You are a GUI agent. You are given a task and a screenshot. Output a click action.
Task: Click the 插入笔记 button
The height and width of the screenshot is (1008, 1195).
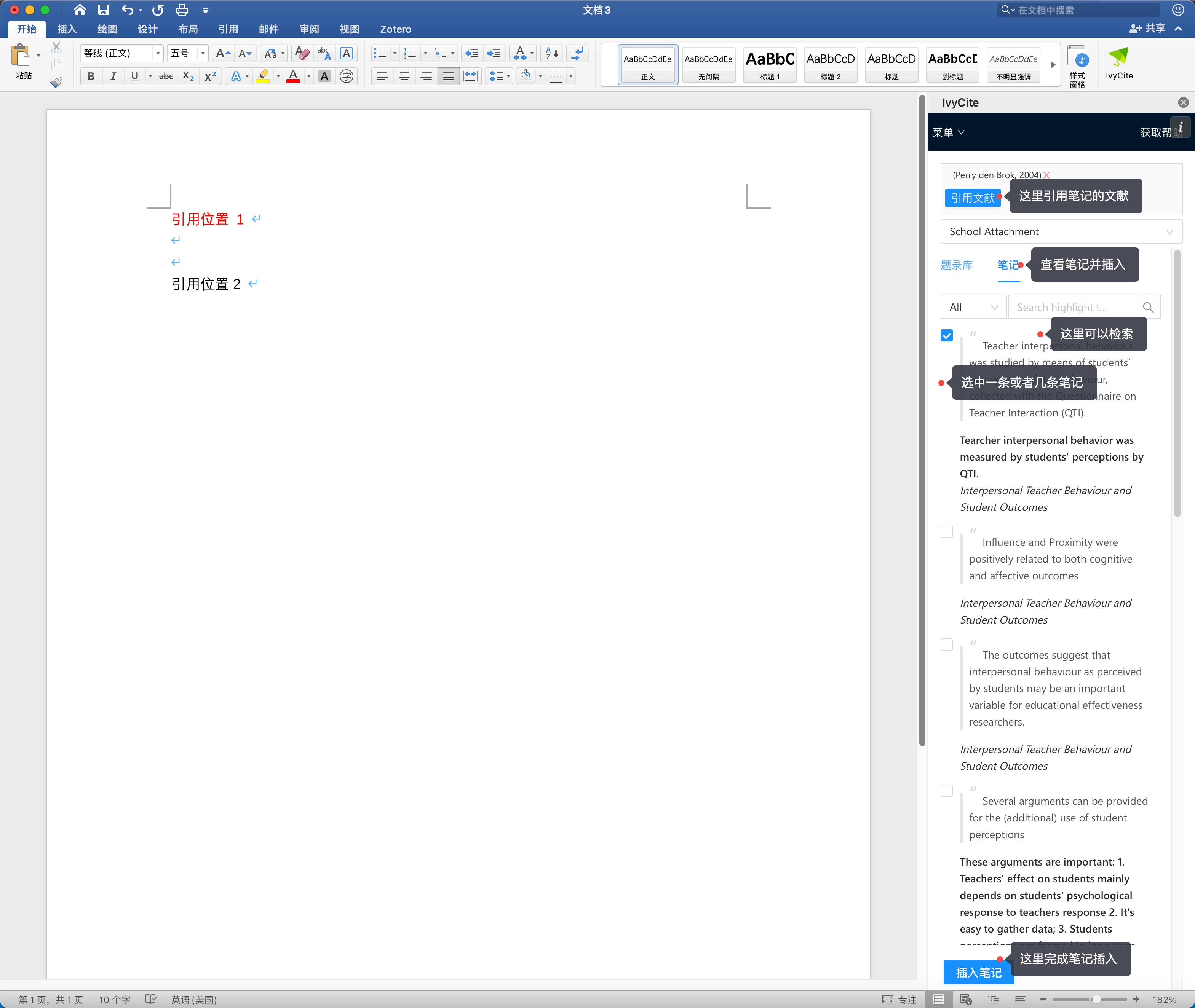tap(978, 972)
